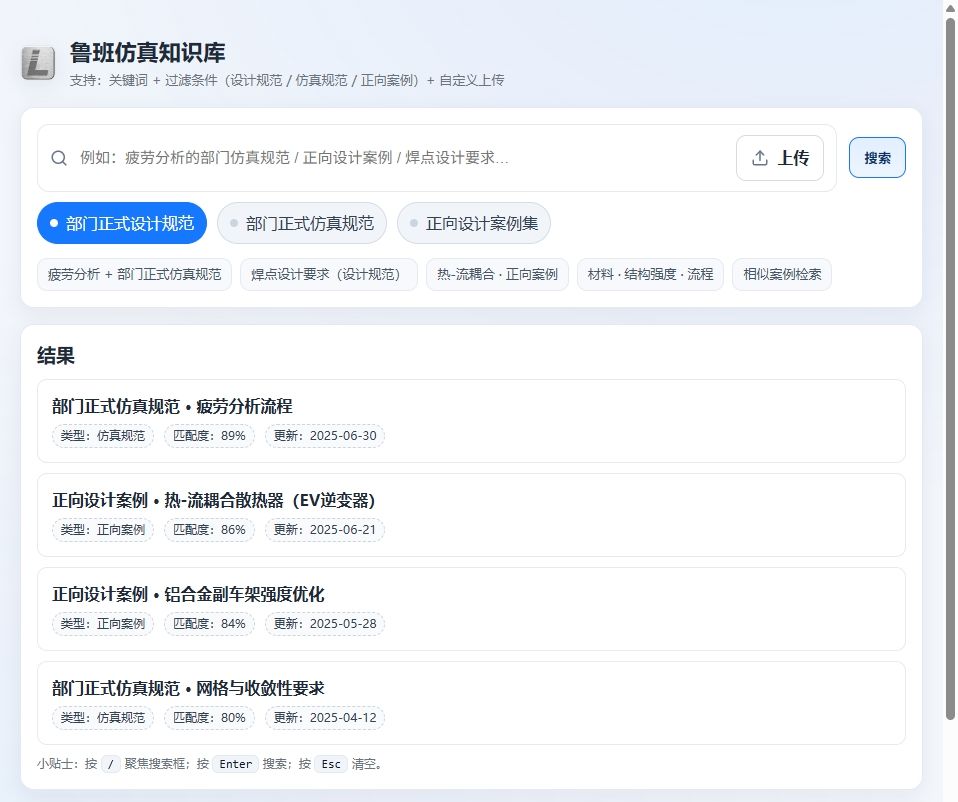The width and height of the screenshot is (958, 802).
Task: Open the 铝合金副车架强度优化 result
Action: tap(471, 594)
